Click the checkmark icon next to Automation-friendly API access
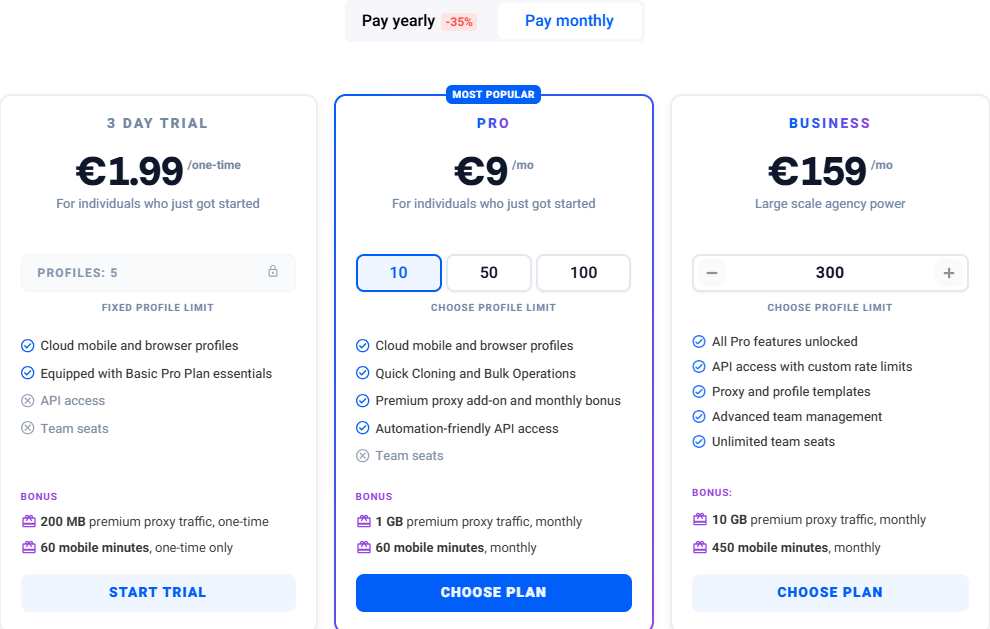This screenshot has height=629, width=990. coord(362,427)
